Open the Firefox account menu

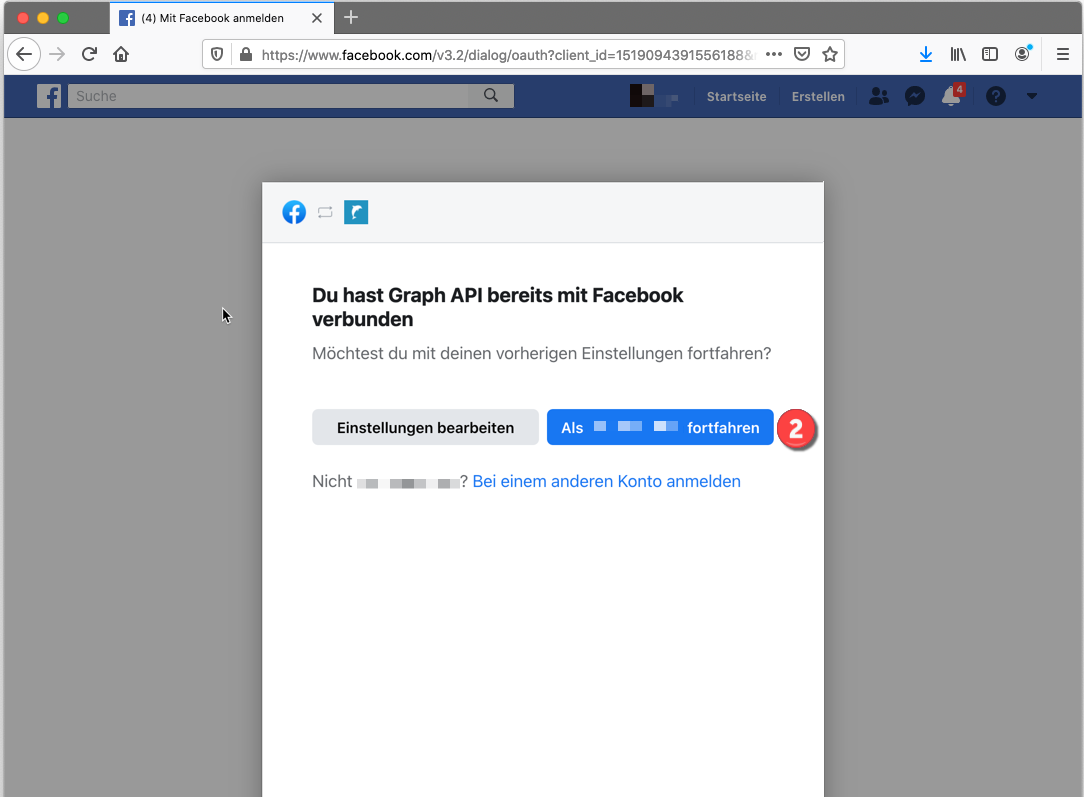click(x=1022, y=54)
